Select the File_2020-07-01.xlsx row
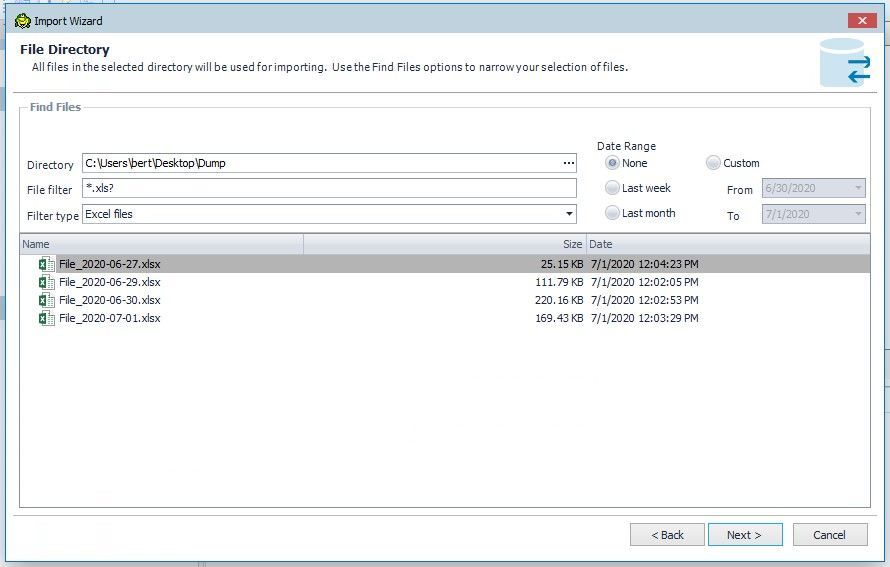 [x=445, y=318]
